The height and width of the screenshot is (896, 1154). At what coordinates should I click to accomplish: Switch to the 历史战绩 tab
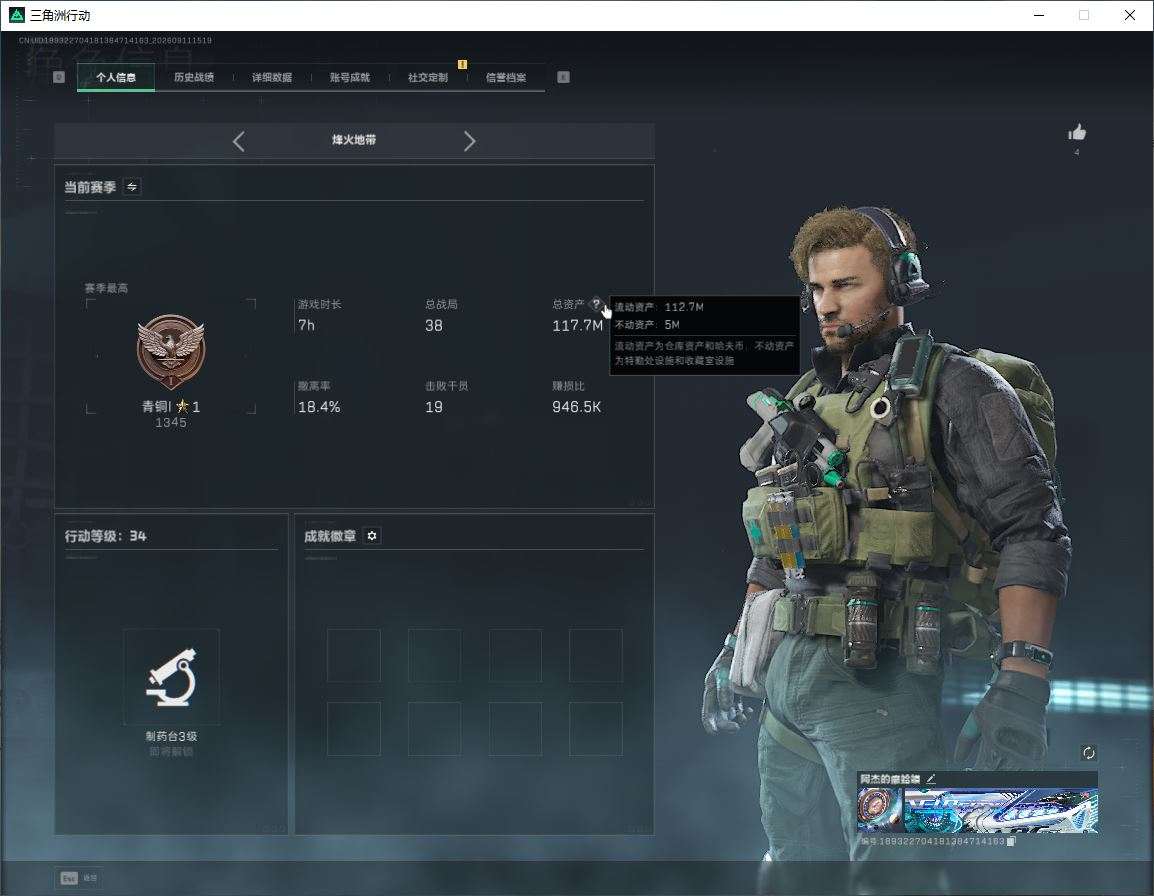(x=194, y=77)
